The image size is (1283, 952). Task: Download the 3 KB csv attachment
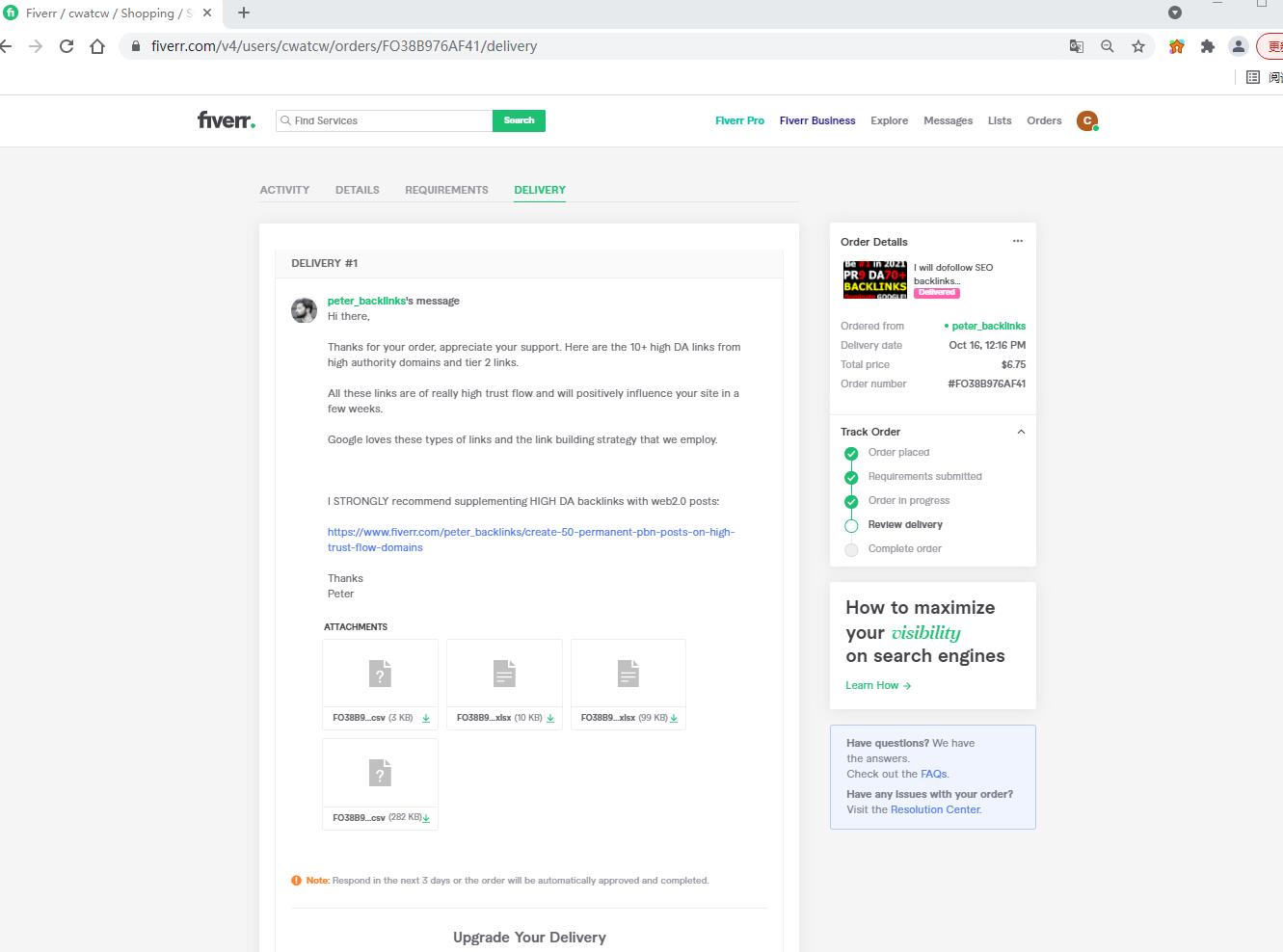426,718
